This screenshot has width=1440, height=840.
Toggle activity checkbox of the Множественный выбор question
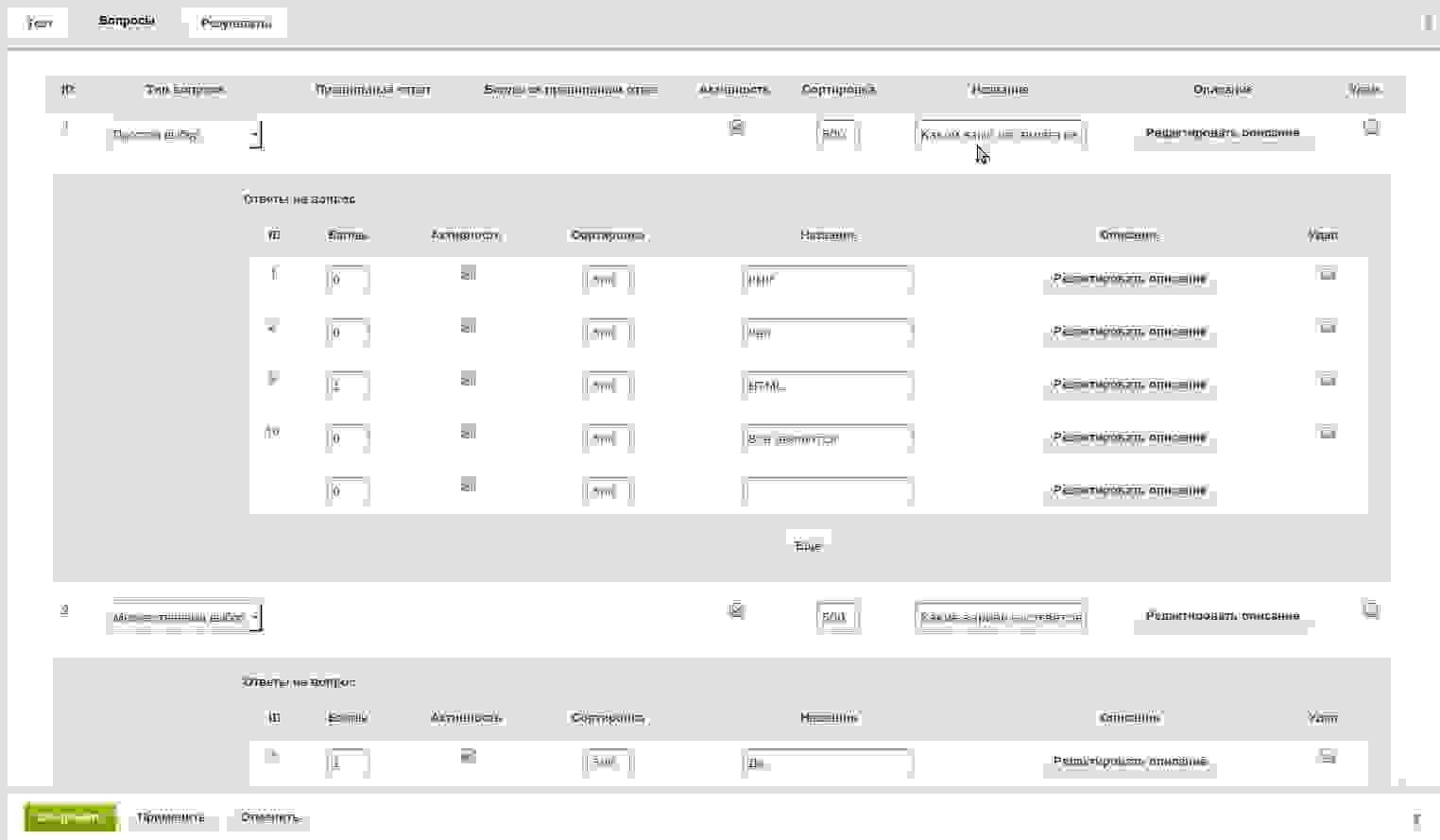click(737, 610)
